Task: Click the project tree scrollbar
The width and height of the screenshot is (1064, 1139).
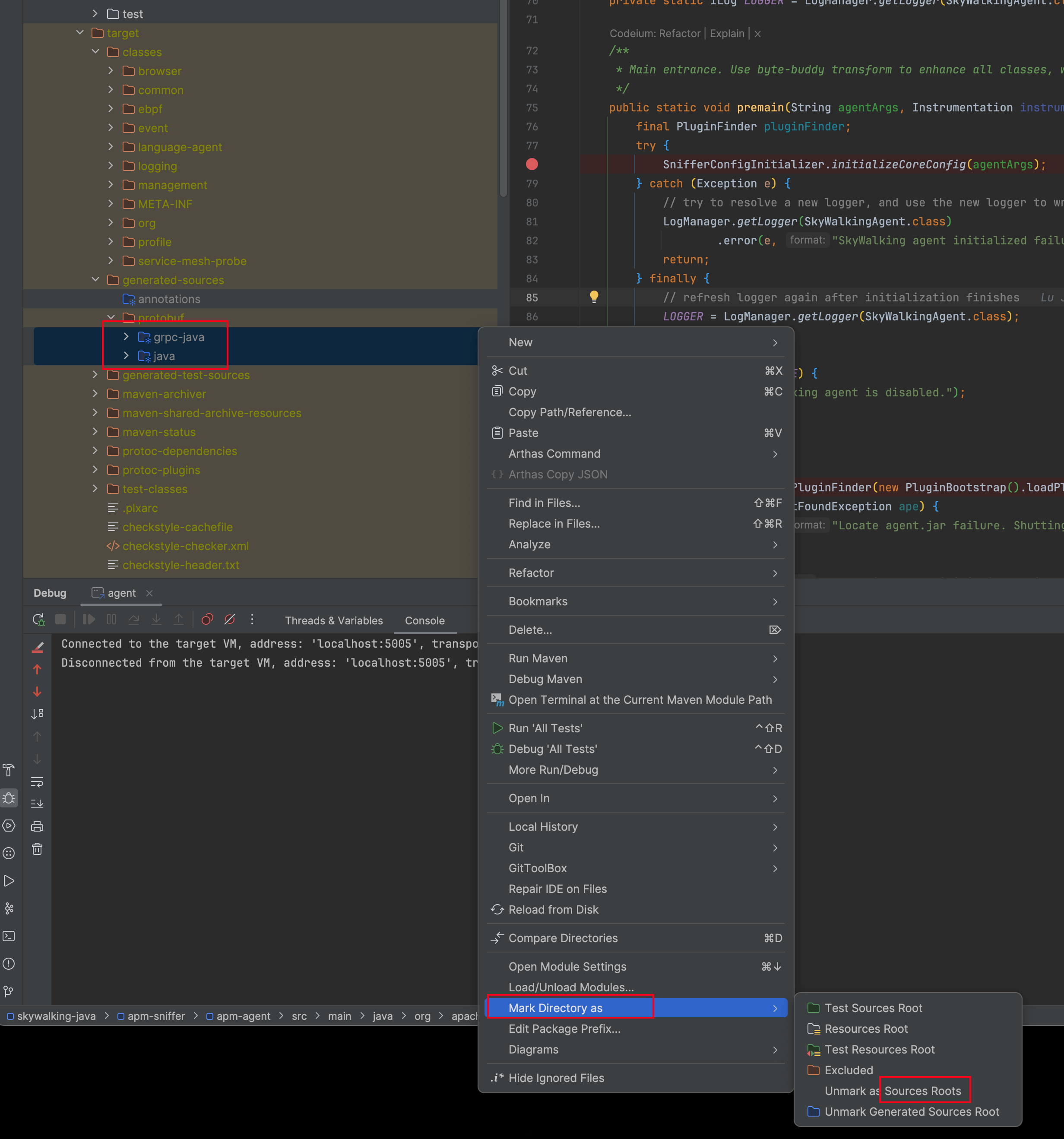Action: (503, 98)
